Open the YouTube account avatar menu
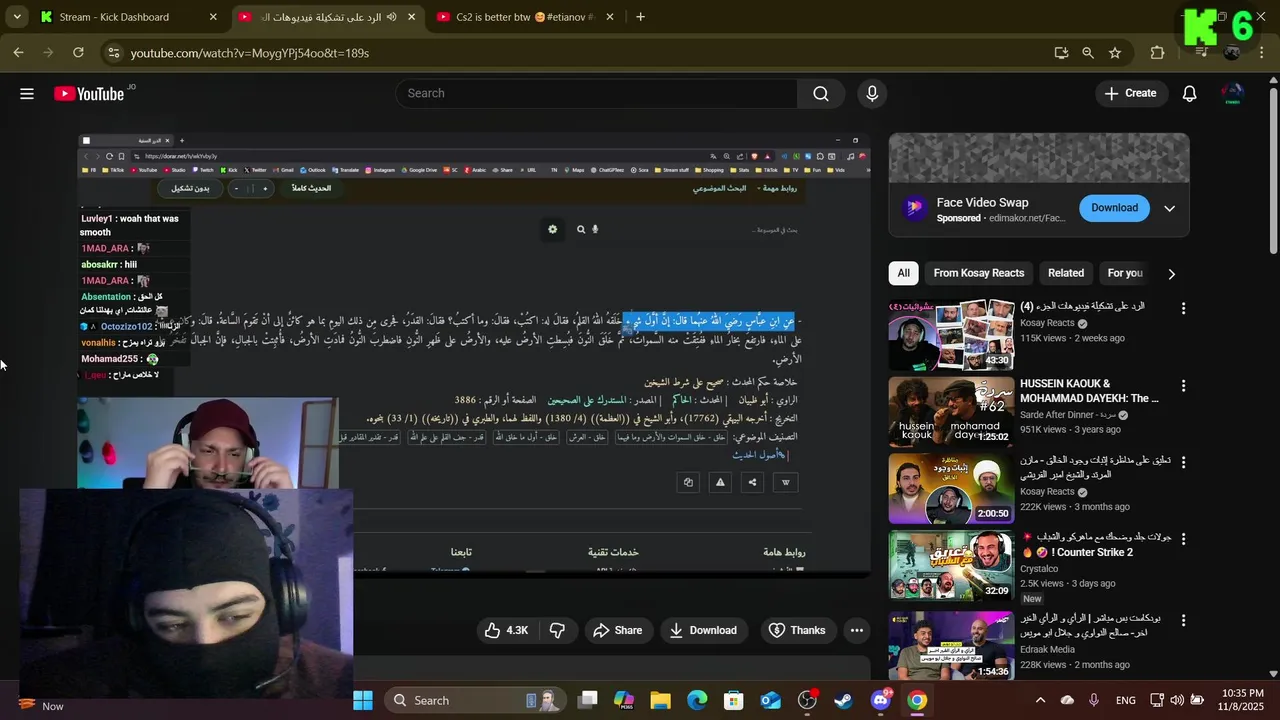1280x720 pixels. pos(1232,93)
